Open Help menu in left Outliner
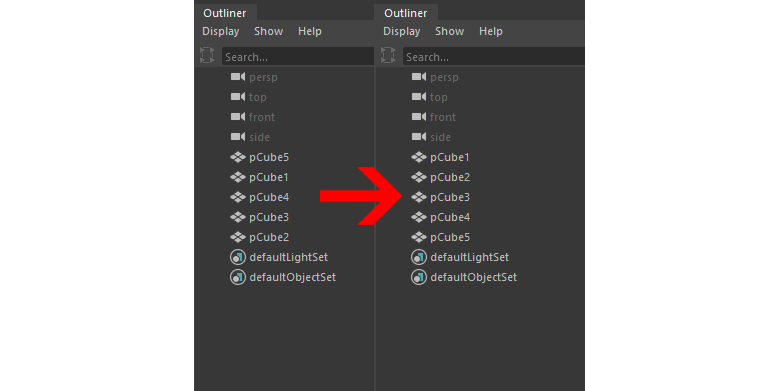Image resolution: width=780 pixels, height=391 pixels. tap(309, 31)
